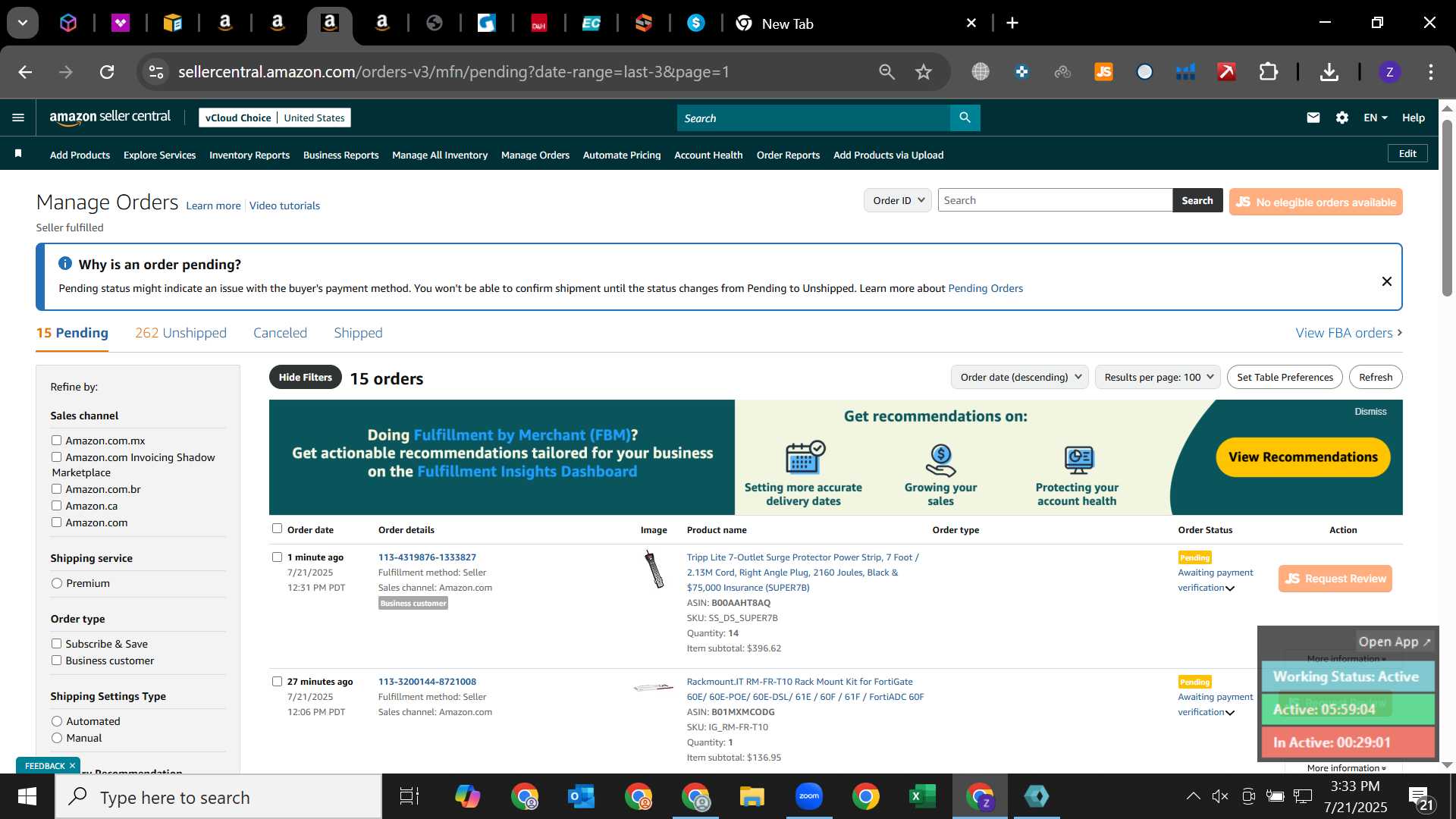Open Account Health menu item
The height and width of the screenshot is (819, 1456).
[x=708, y=155]
